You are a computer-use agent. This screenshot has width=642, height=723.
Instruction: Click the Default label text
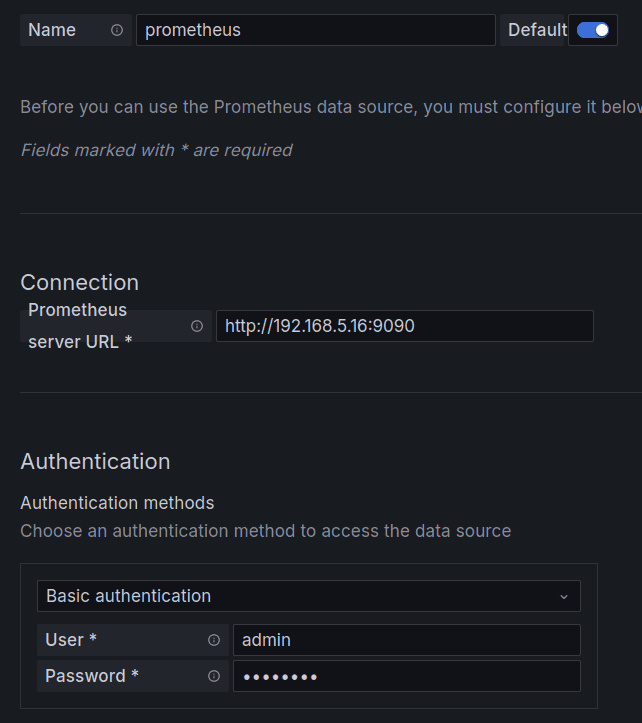click(536, 30)
